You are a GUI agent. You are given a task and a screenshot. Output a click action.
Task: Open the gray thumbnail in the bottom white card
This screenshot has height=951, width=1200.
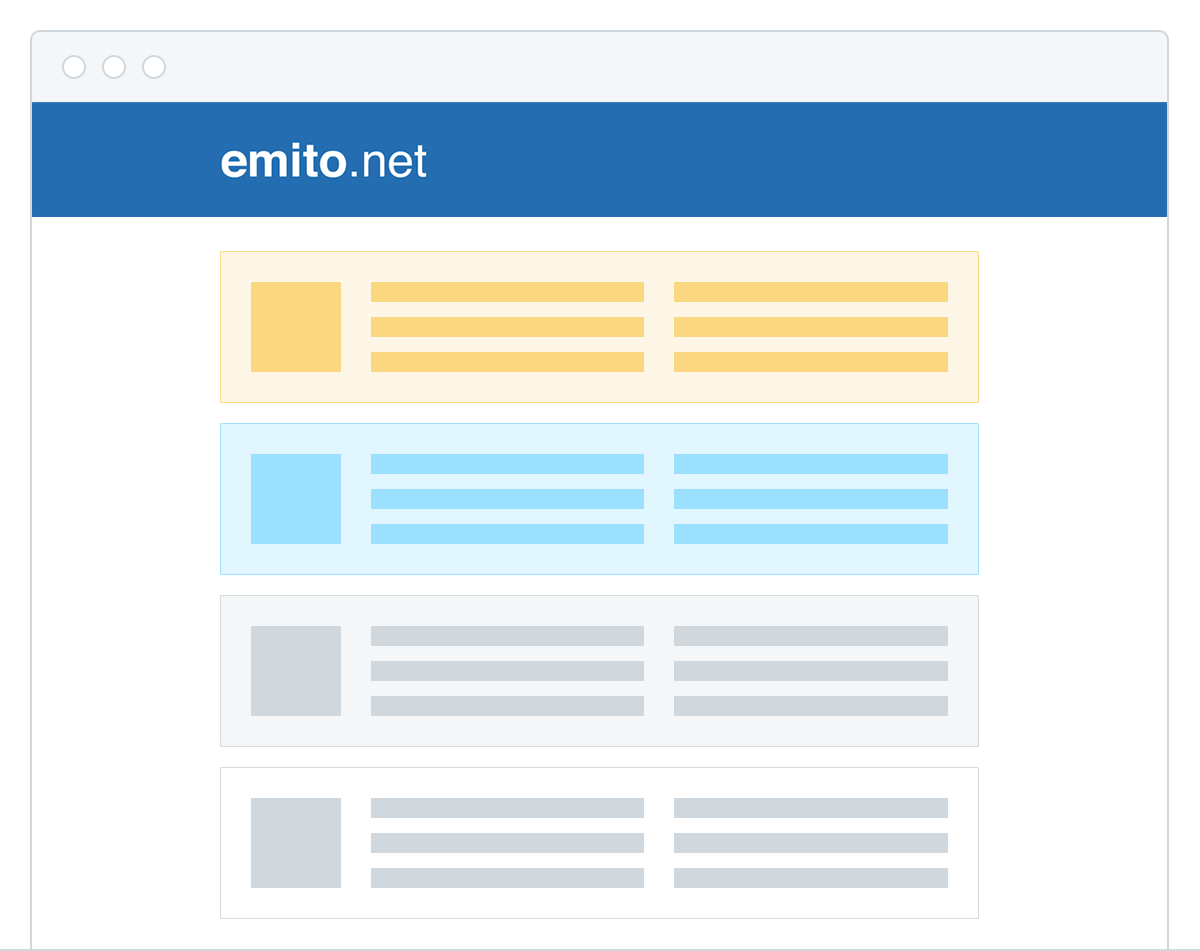[296, 843]
